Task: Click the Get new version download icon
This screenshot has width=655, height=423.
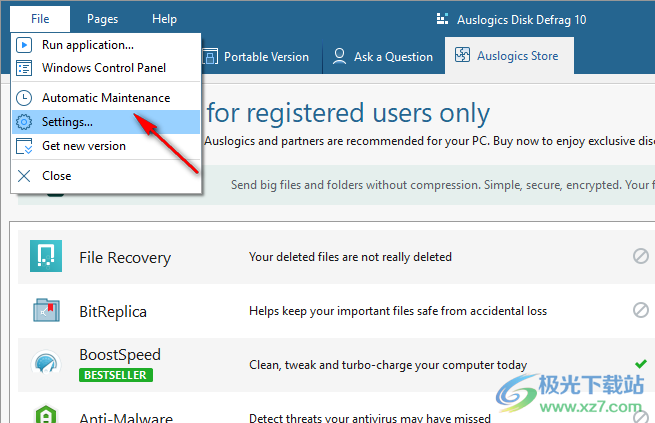Action: tap(24, 146)
